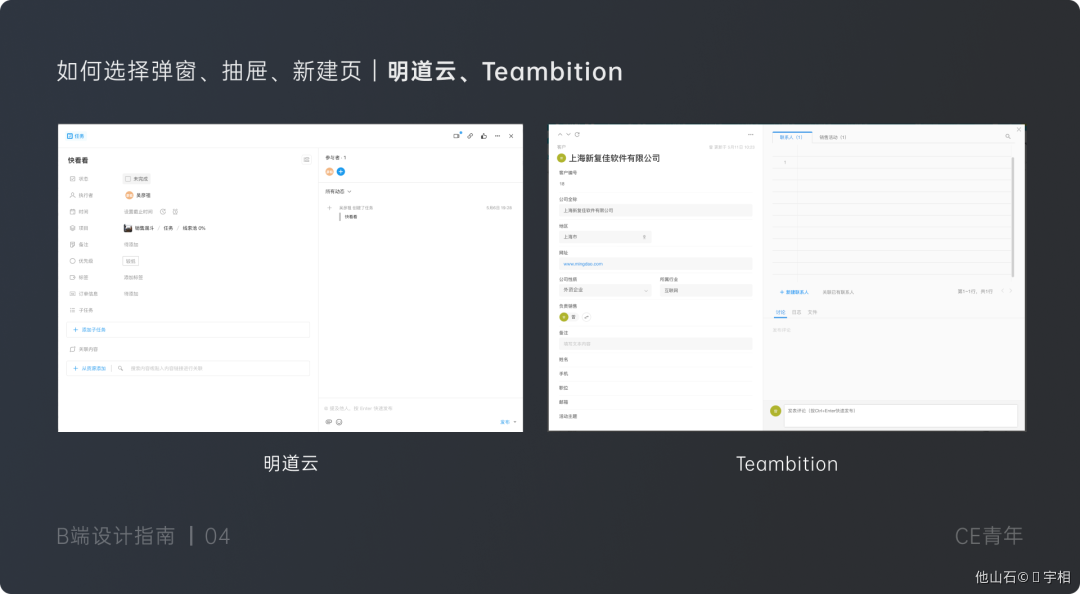The width and height of the screenshot is (1080, 594).
Task: Click the avatar beside 上海新复佳软件有限公司
Action: 561,158
